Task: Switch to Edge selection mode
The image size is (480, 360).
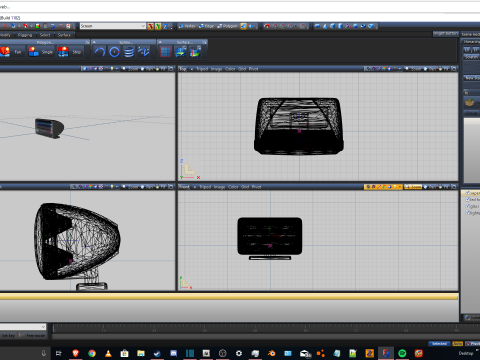Action: pyautogui.click(x=207, y=26)
